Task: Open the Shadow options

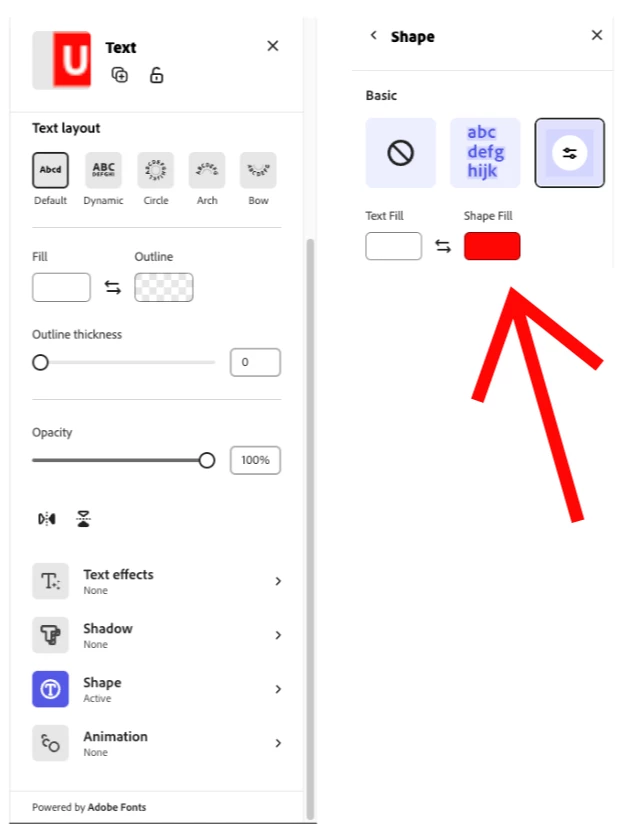Action: (x=157, y=635)
